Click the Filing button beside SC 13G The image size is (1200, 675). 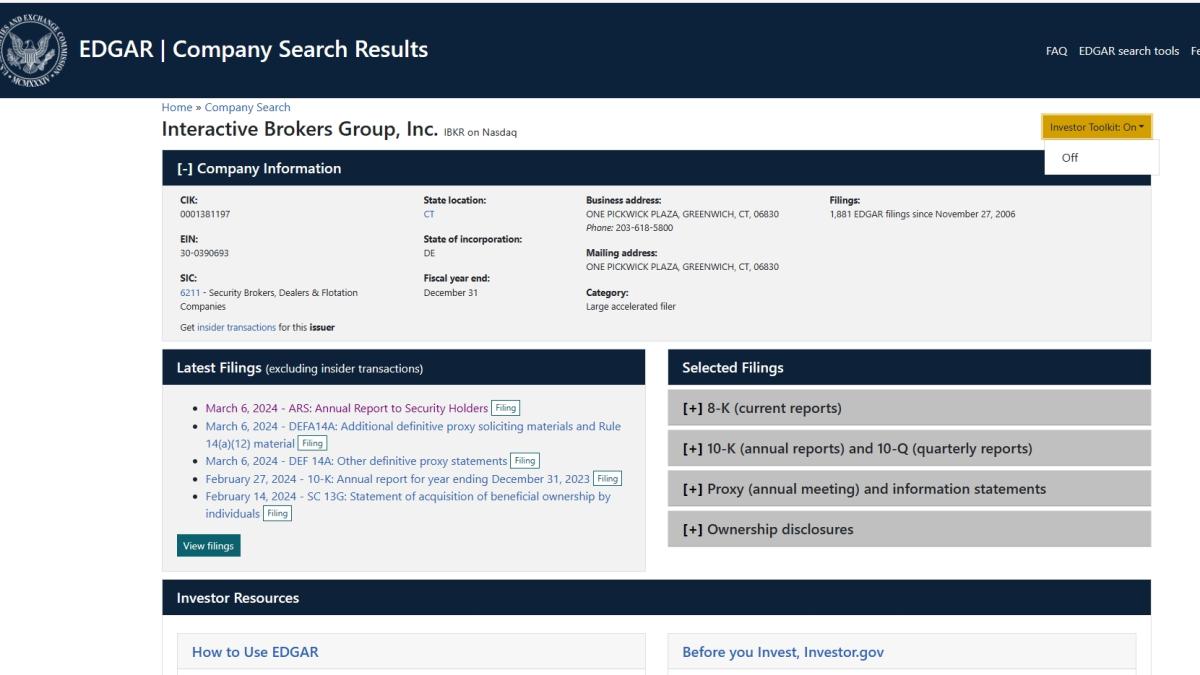click(x=277, y=513)
